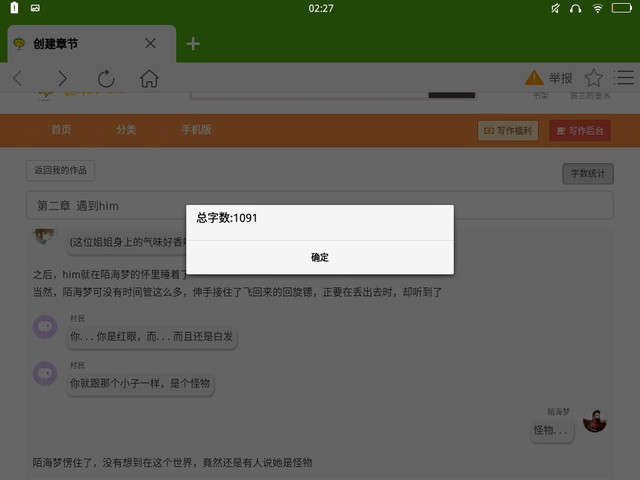The width and height of the screenshot is (640, 480).
Task: Tap the 举报 warning triangle icon
Action: click(x=535, y=78)
